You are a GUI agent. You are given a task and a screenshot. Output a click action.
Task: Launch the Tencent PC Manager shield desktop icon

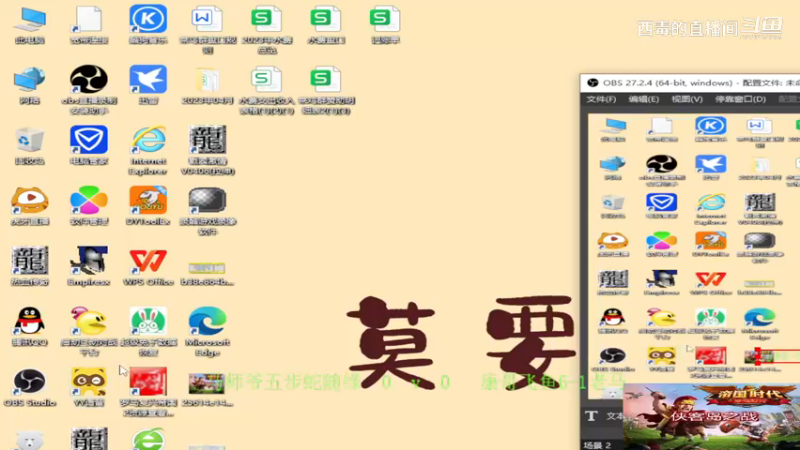[89, 145]
